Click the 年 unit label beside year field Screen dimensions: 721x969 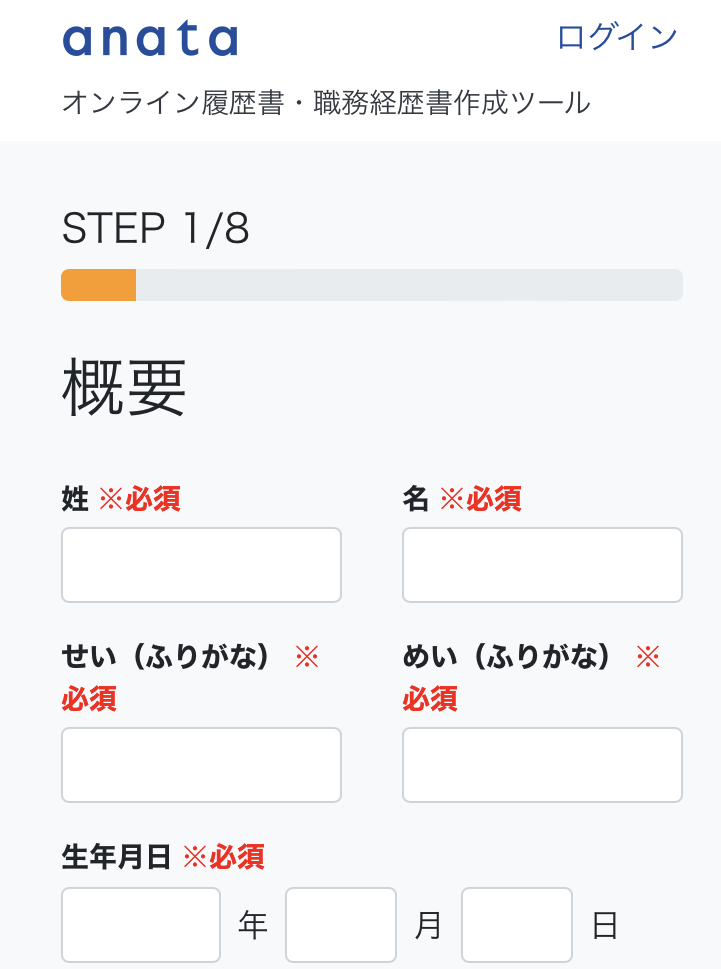tap(252, 925)
